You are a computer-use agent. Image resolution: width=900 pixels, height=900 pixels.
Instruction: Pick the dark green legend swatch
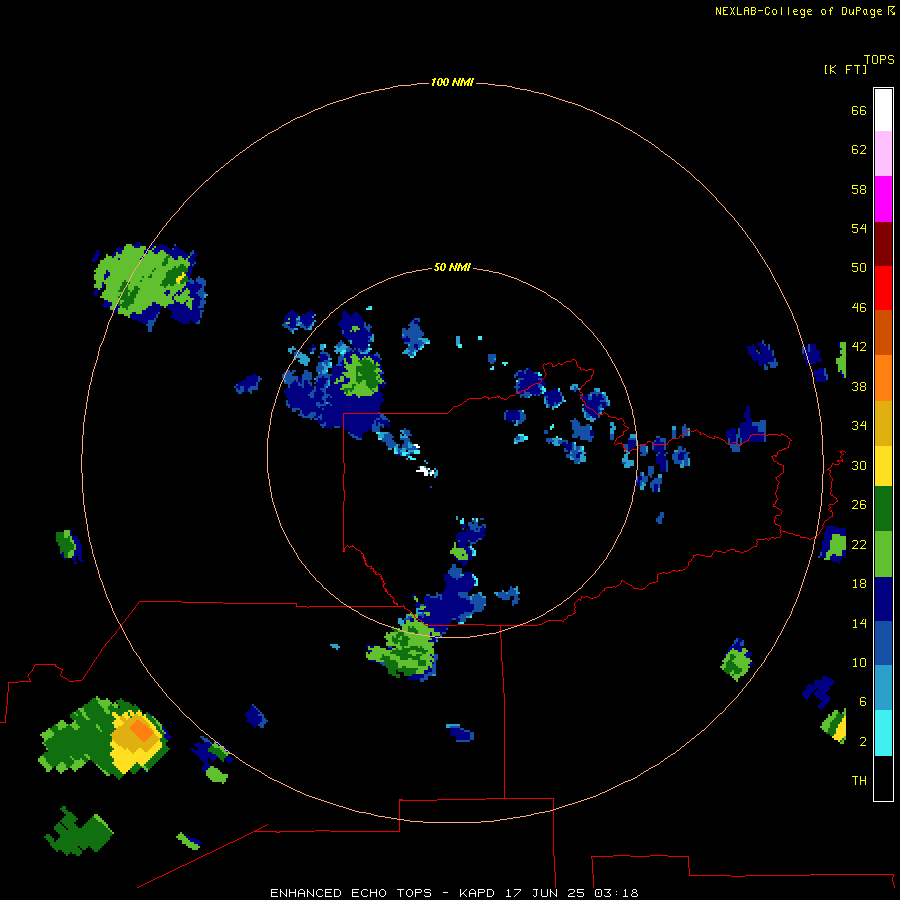(x=883, y=509)
